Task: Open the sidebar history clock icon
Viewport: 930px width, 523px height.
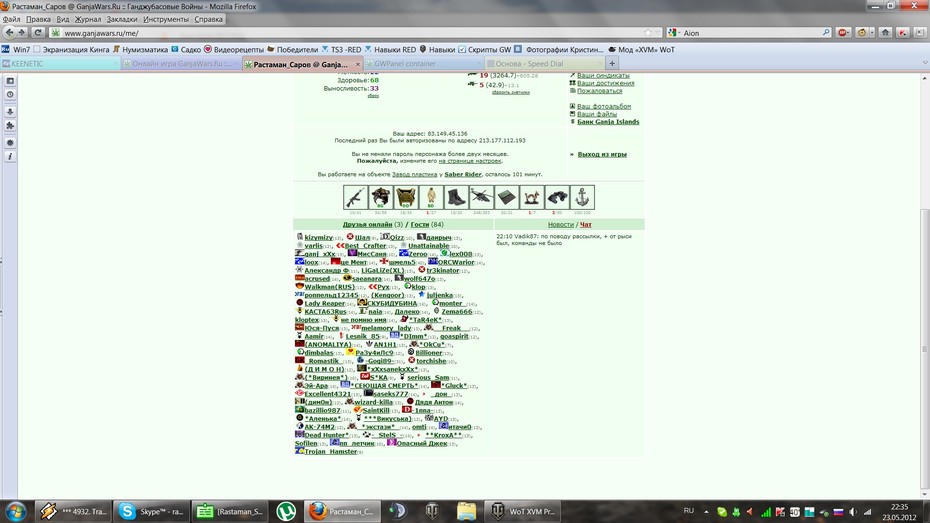Action: 10,95
